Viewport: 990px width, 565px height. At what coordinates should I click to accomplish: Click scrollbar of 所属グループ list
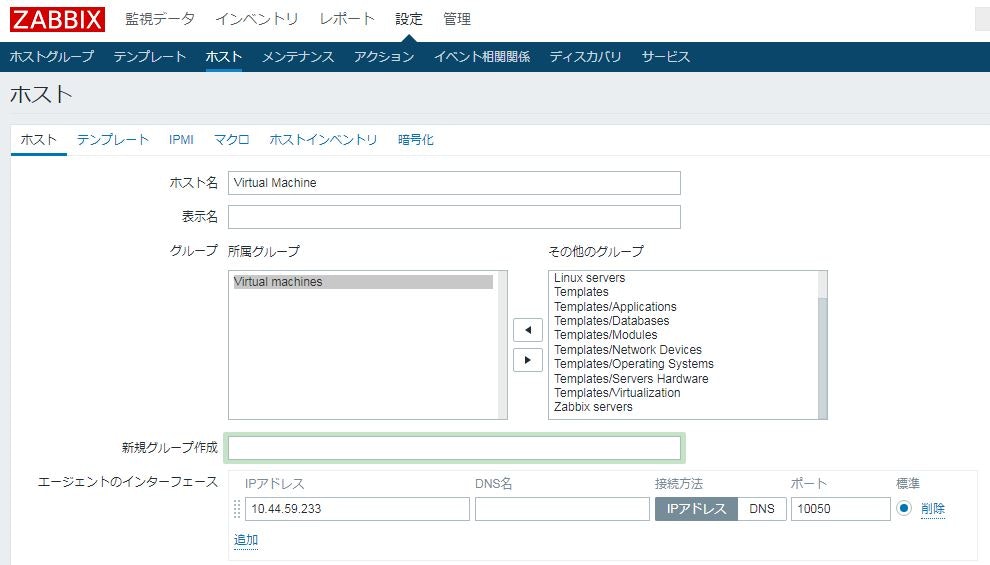coord(503,345)
